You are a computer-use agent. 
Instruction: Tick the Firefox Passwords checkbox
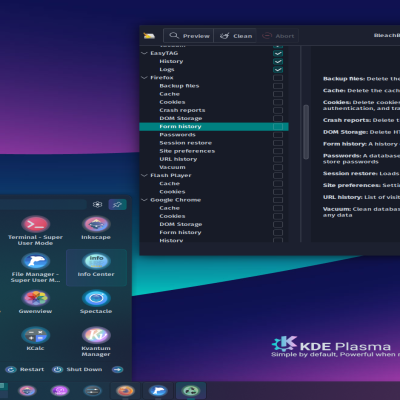click(x=278, y=135)
